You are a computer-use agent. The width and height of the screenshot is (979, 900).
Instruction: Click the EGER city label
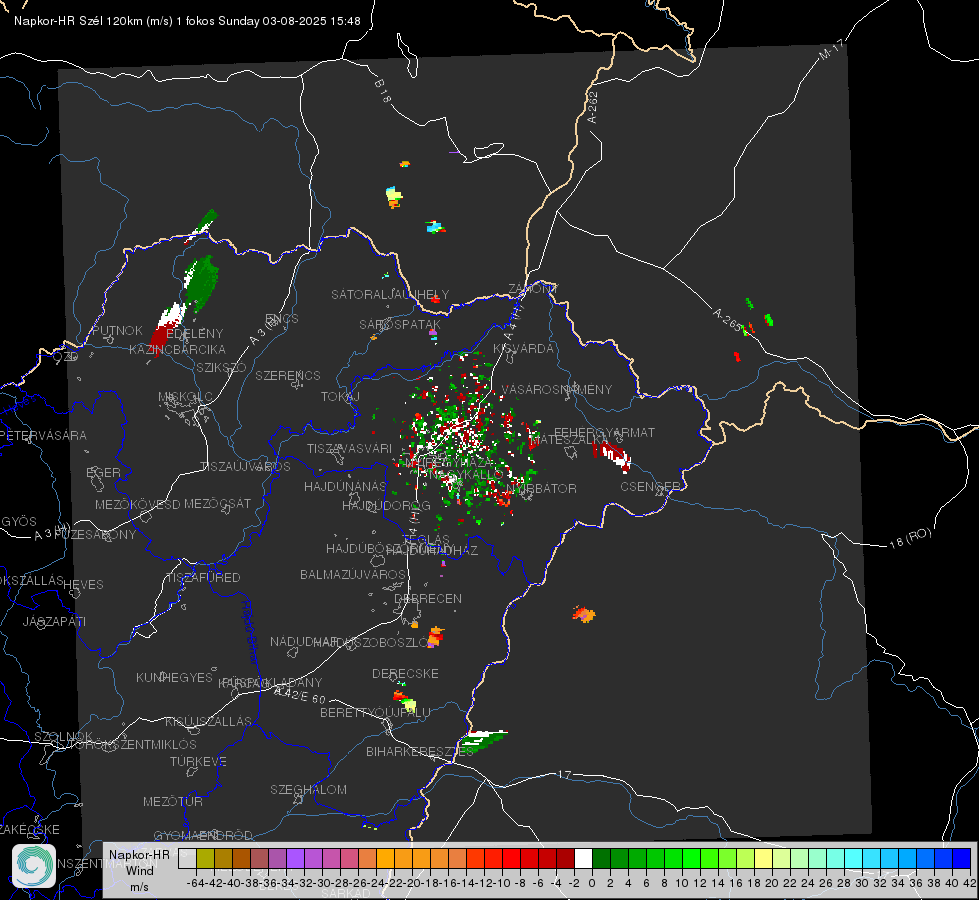tap(104, 473)
